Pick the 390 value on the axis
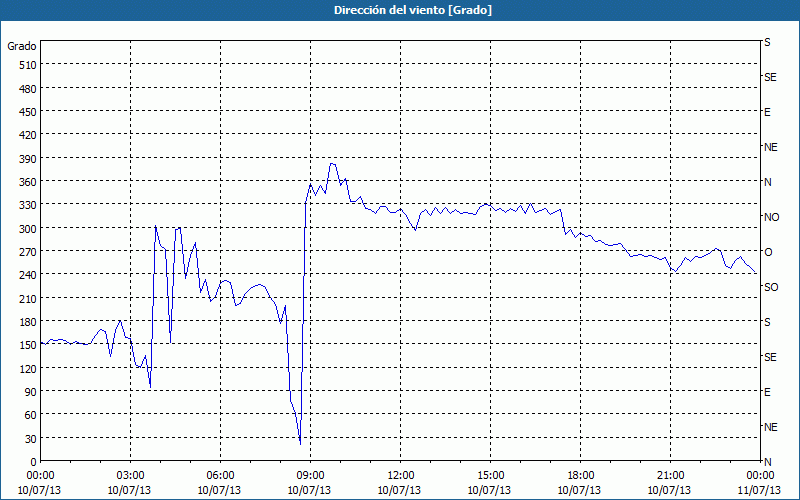The height and width of the screenshot is (500, 800). (28, 158)
